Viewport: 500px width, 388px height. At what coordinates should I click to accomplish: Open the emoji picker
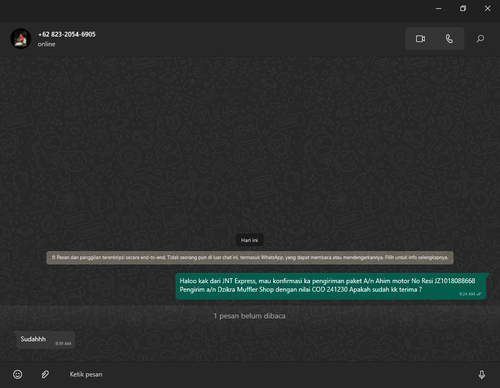point(18,374)
